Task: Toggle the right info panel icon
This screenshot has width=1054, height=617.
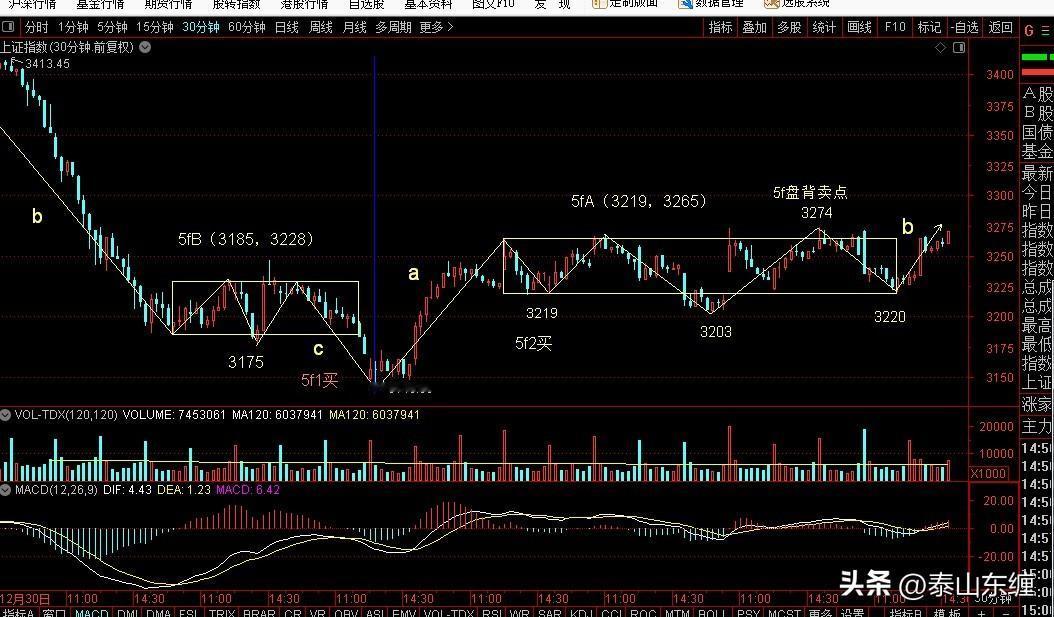Action: pyautogui.click(x=959, y=47)
